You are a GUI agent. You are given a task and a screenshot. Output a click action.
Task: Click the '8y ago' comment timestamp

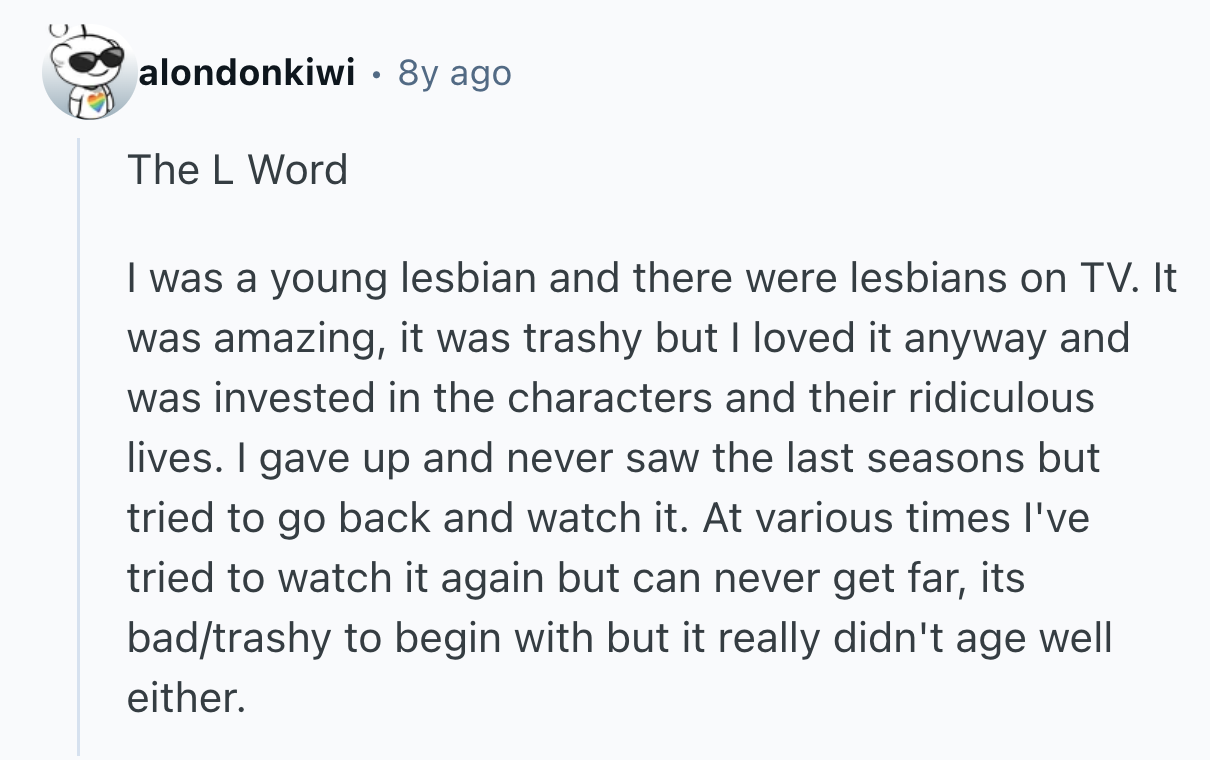coord(454,72)
